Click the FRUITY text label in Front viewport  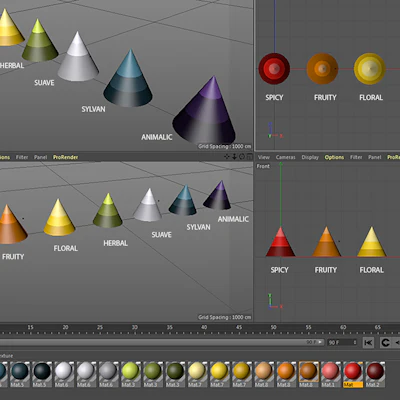point(326,270)
